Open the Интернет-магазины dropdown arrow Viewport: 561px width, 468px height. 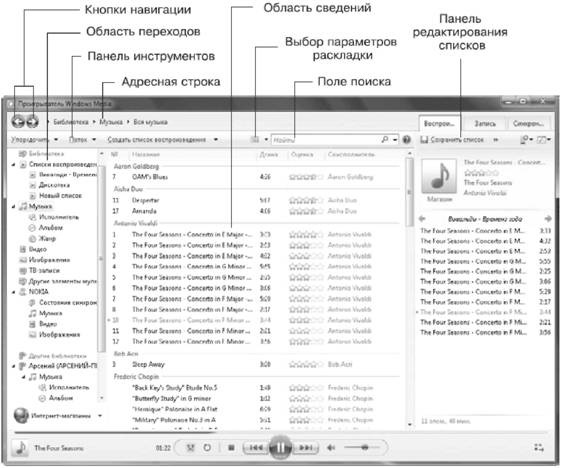(x=100, y=415)
